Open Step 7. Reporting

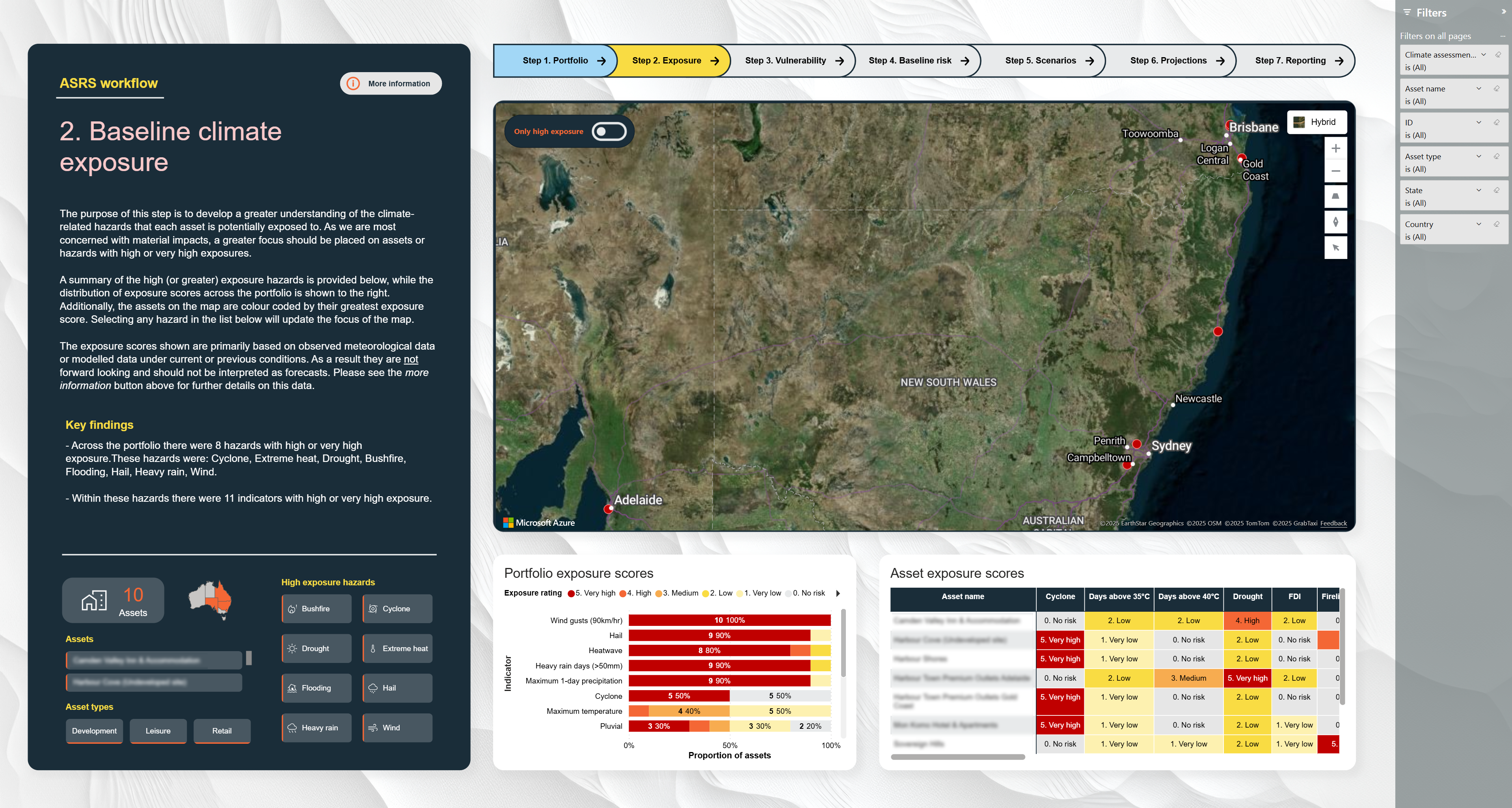pos(1291,60)
